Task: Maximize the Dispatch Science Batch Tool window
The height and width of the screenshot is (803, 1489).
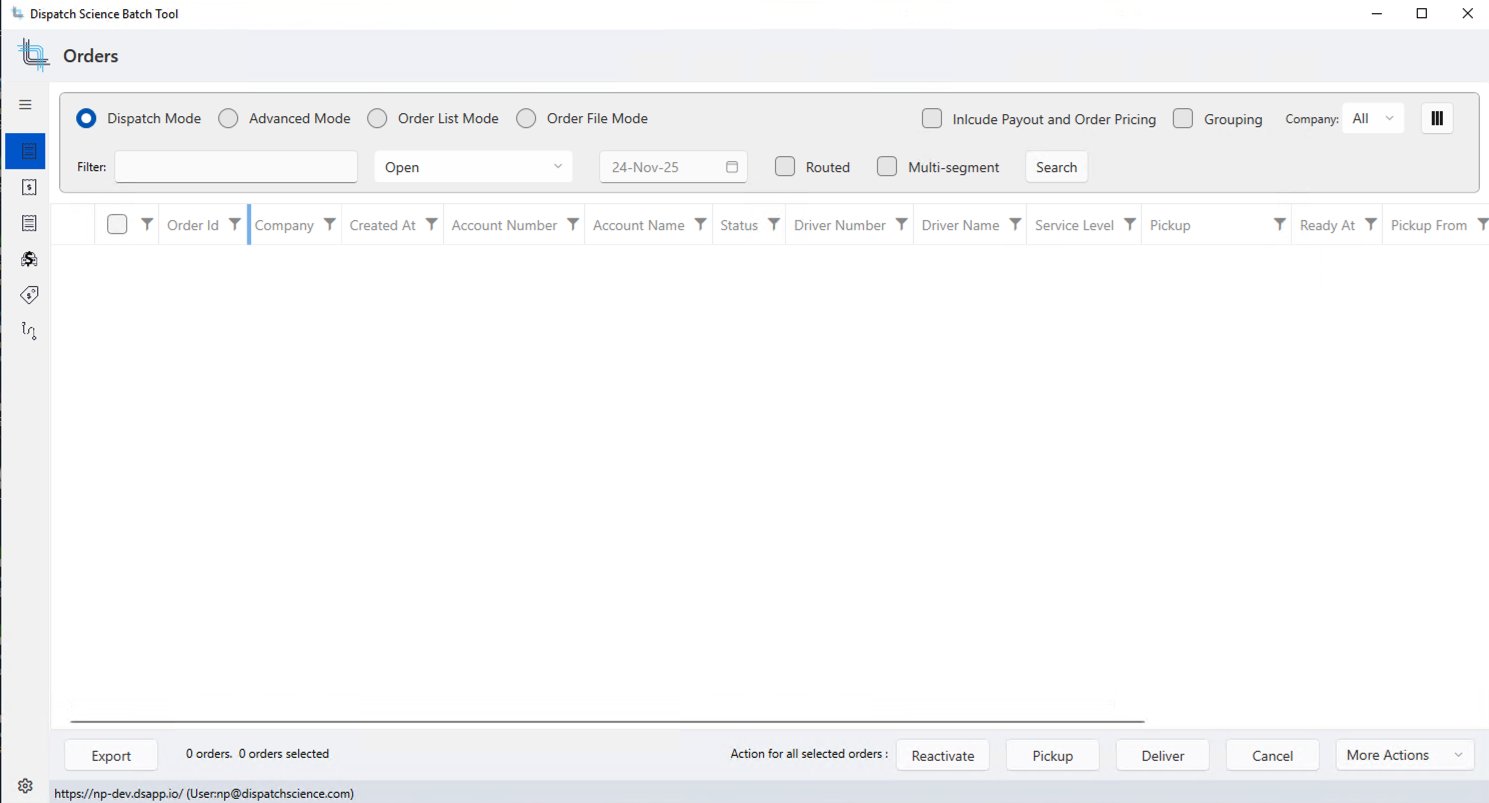Action: click(1422, 14)
